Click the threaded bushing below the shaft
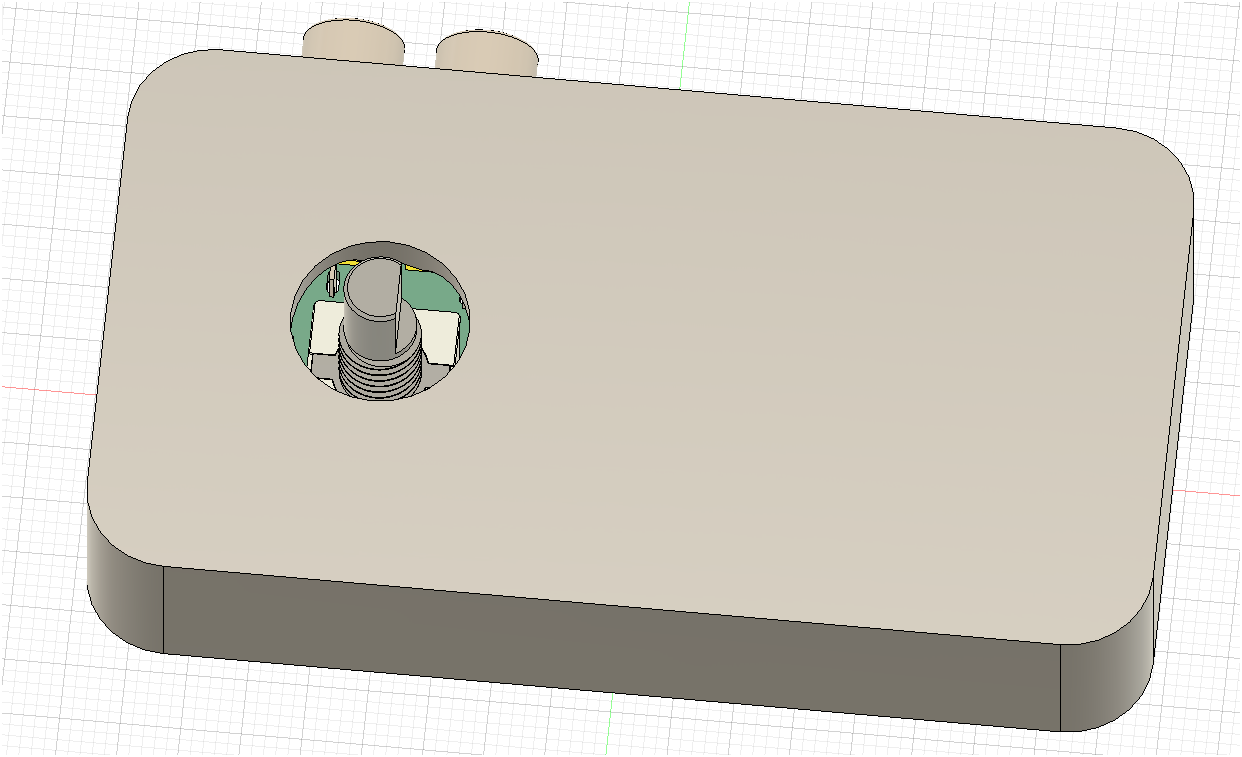Image resolution: width=1242 pixels, height=757 pixels. pos(380,378)
